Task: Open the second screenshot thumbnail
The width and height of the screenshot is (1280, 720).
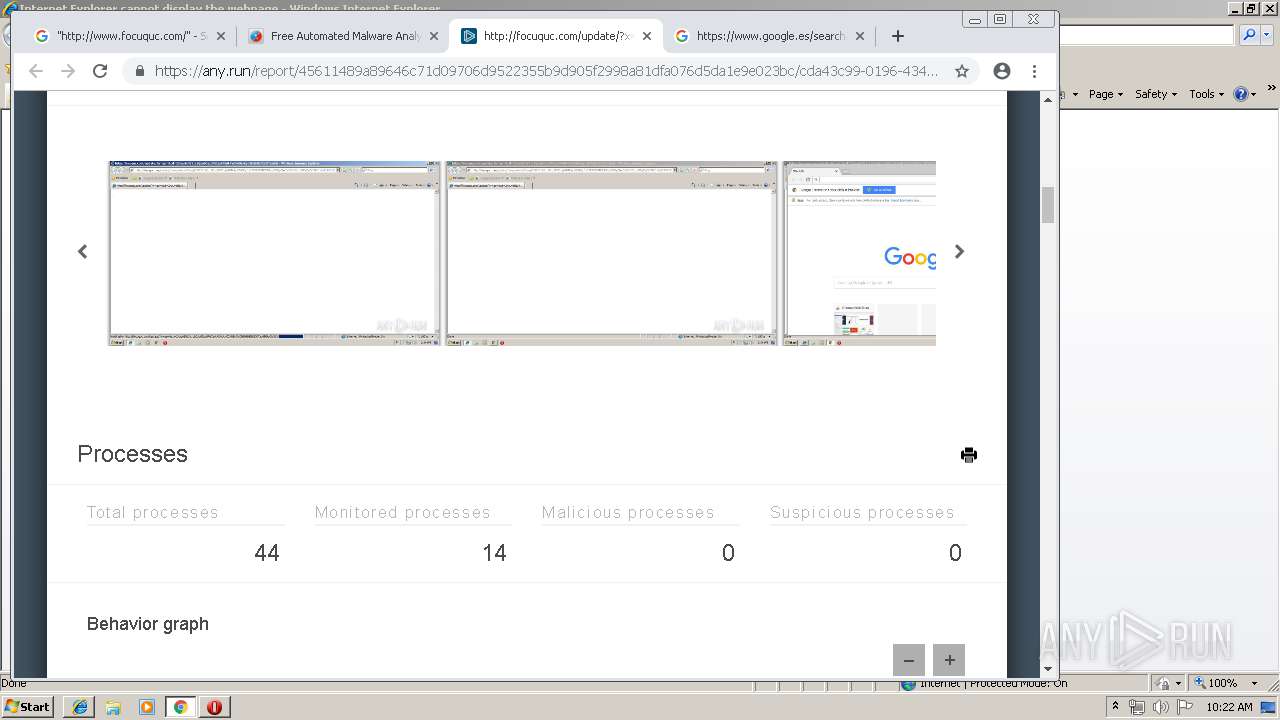Action: click(611, 253)
